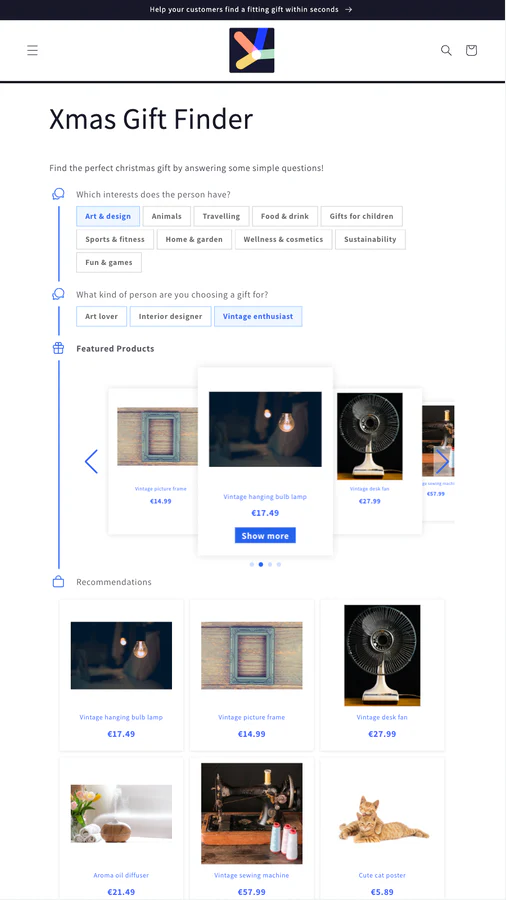The height and width of the screenshot is (900, 506).
Task: Open the hamburger navigation menu
Action: pos(33,51)
